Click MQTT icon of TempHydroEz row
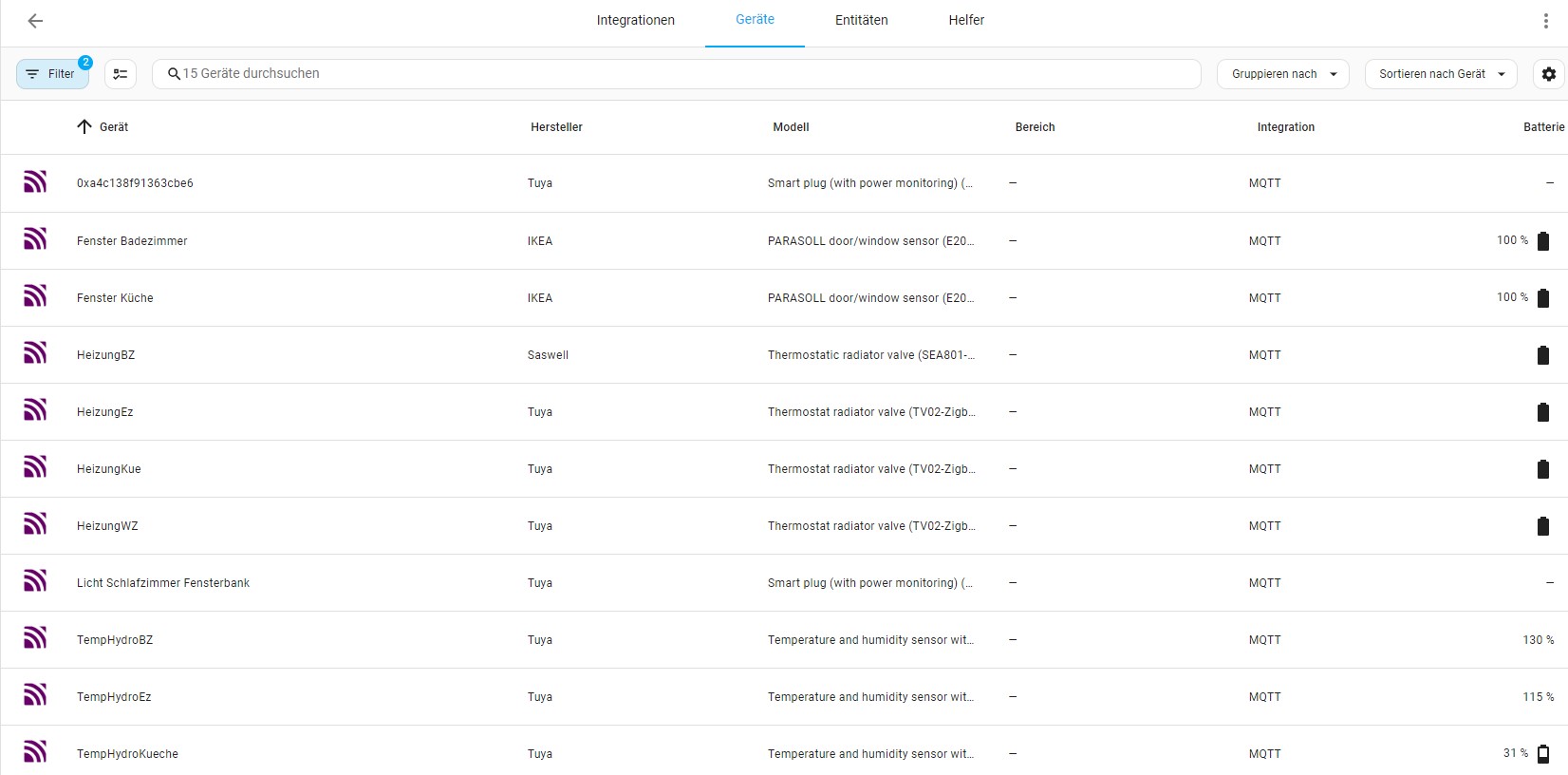The width and height of the screenshot is (1568, 775). click(35, 694)
